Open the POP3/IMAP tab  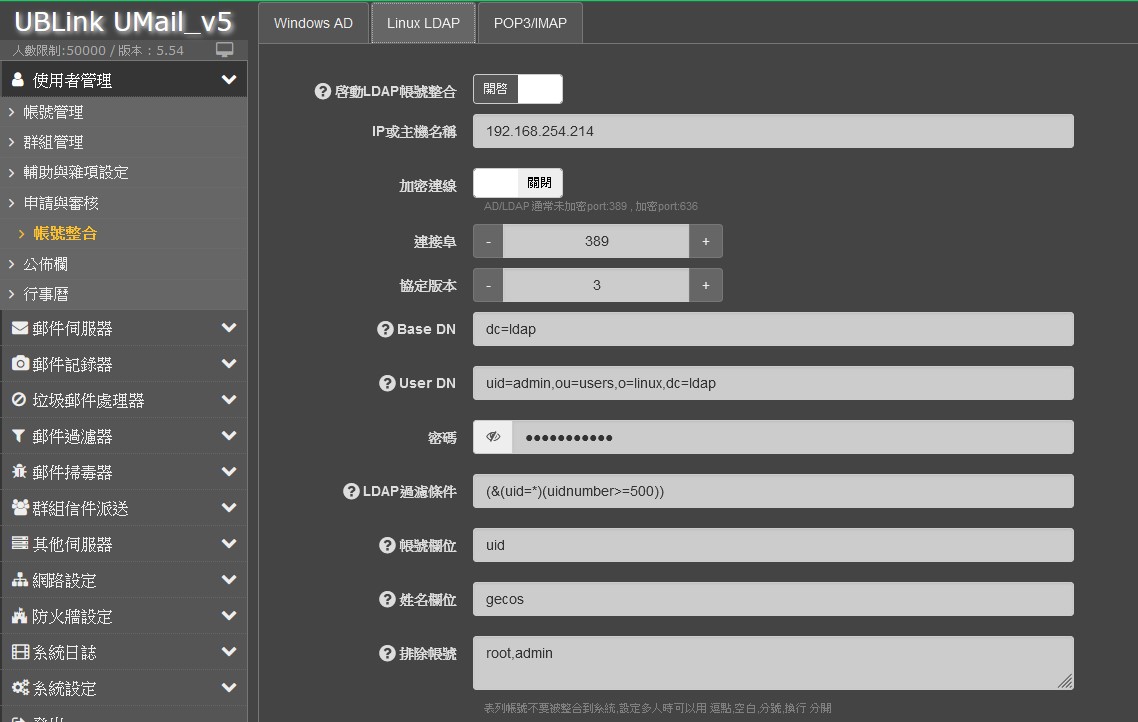530,23
